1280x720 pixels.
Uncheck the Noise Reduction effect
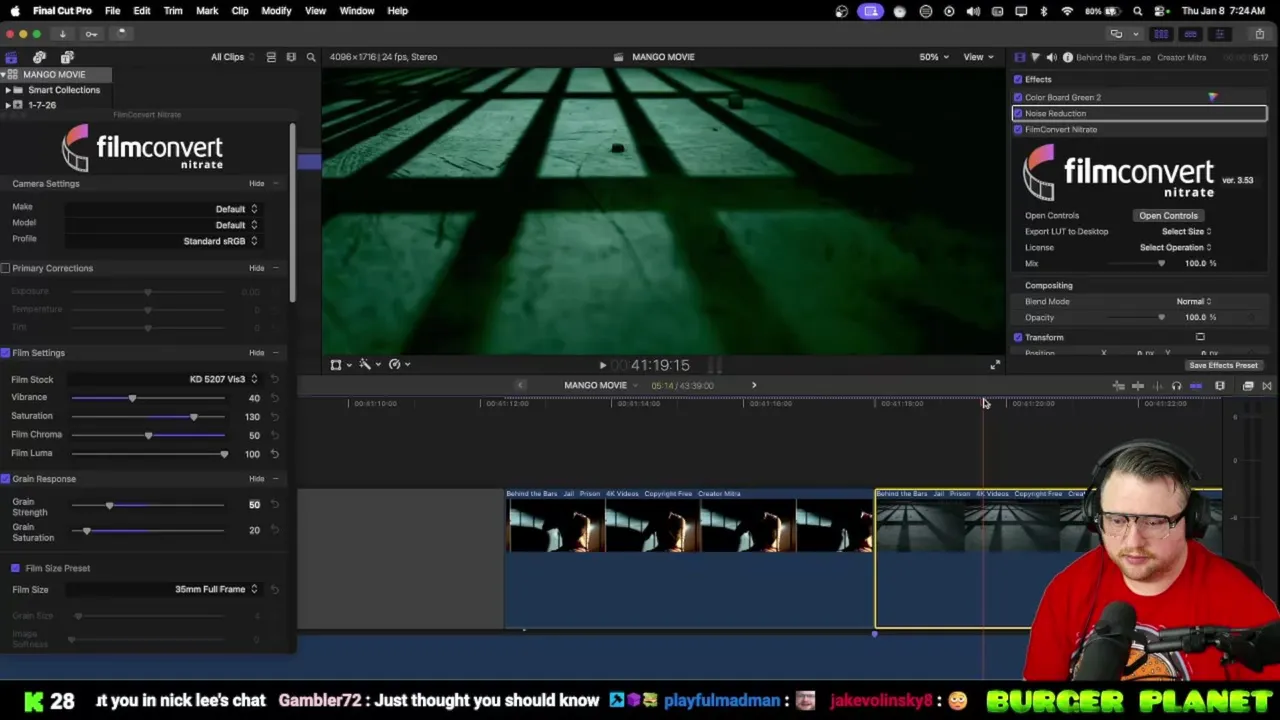pyautogui.click(x=1018, y=113)
